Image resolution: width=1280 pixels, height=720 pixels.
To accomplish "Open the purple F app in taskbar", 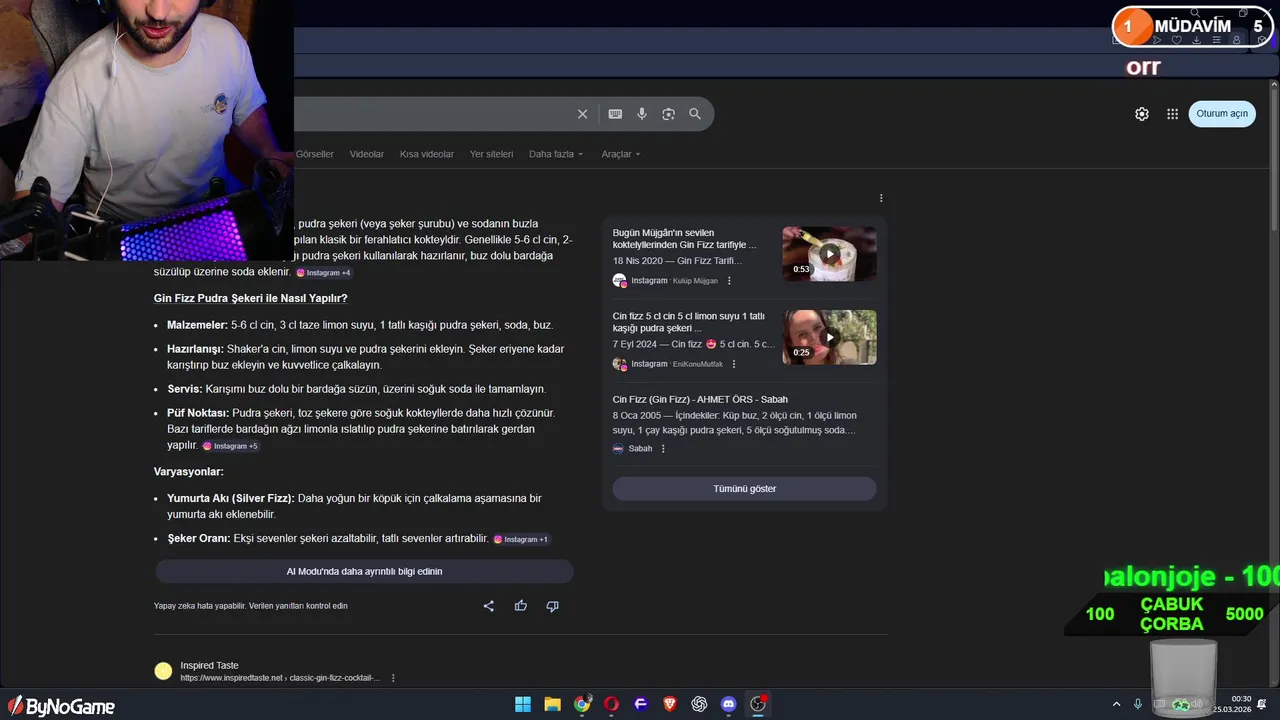I will [641, 704].
